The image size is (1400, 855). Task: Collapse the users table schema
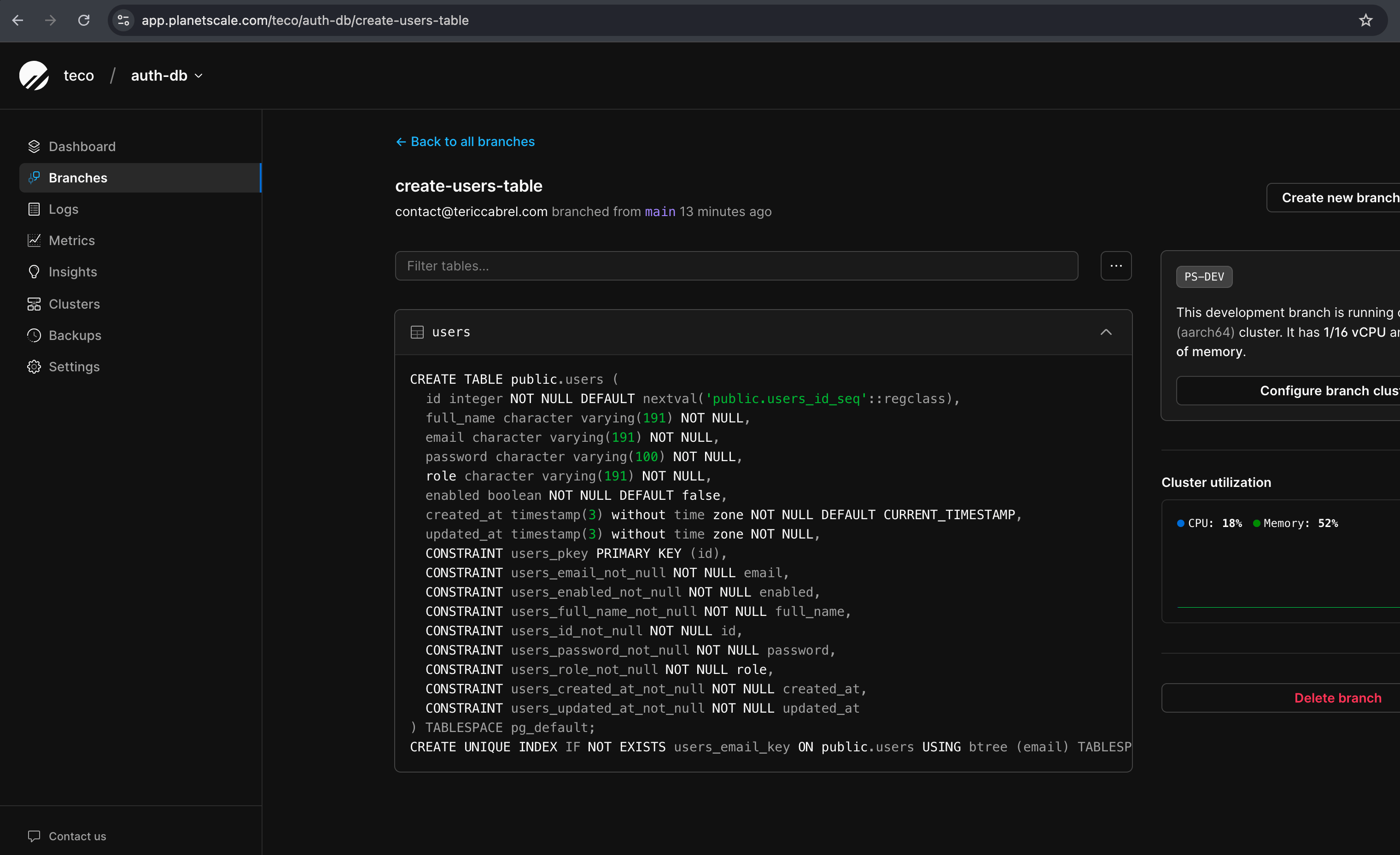1106,332
